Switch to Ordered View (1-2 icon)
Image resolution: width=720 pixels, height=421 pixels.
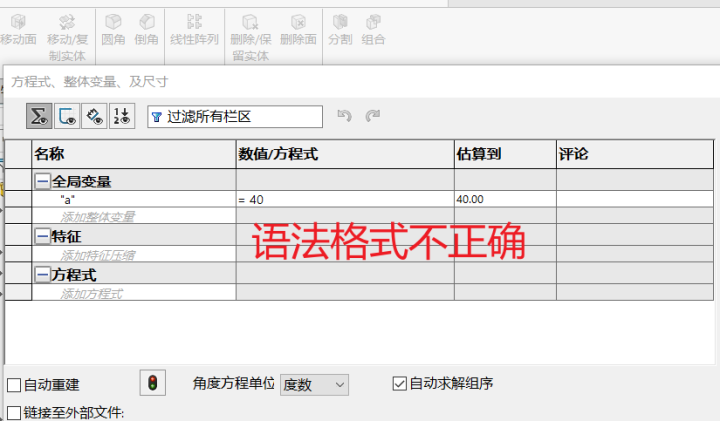(122, 116)
